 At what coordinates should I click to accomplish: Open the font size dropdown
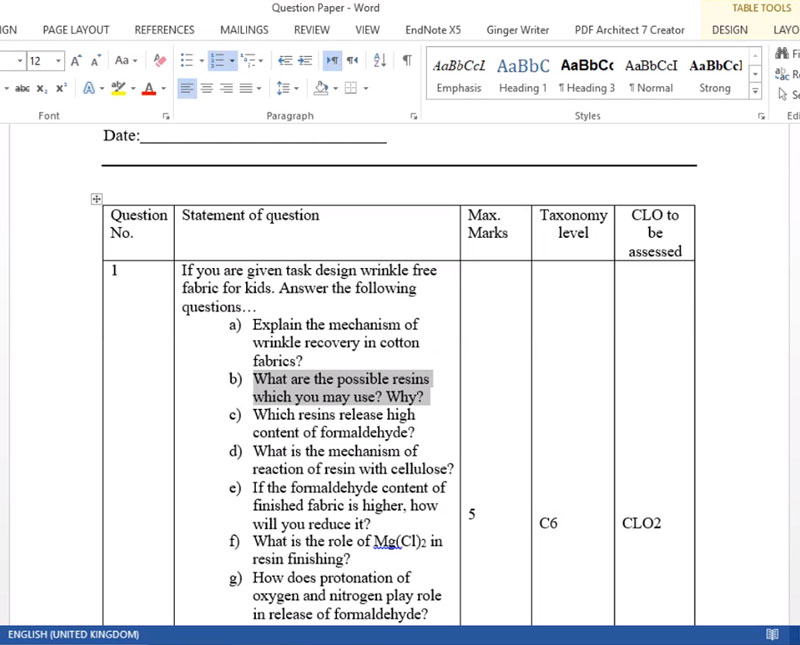58,61
